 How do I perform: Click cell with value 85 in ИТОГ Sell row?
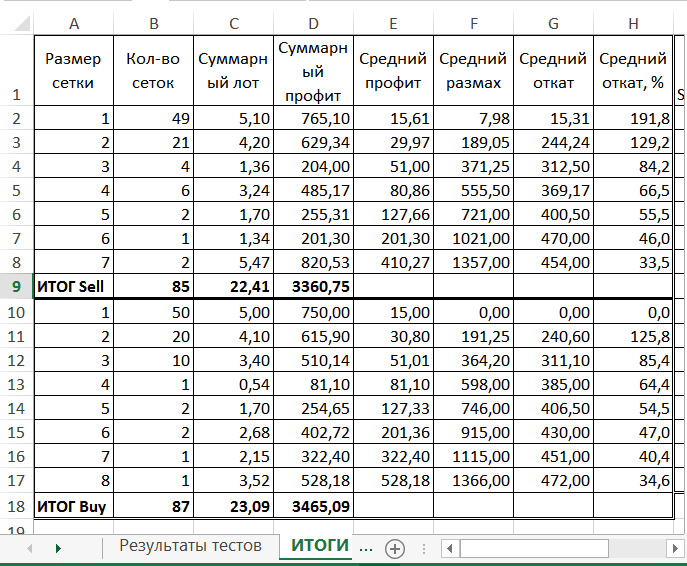[153, 287]
